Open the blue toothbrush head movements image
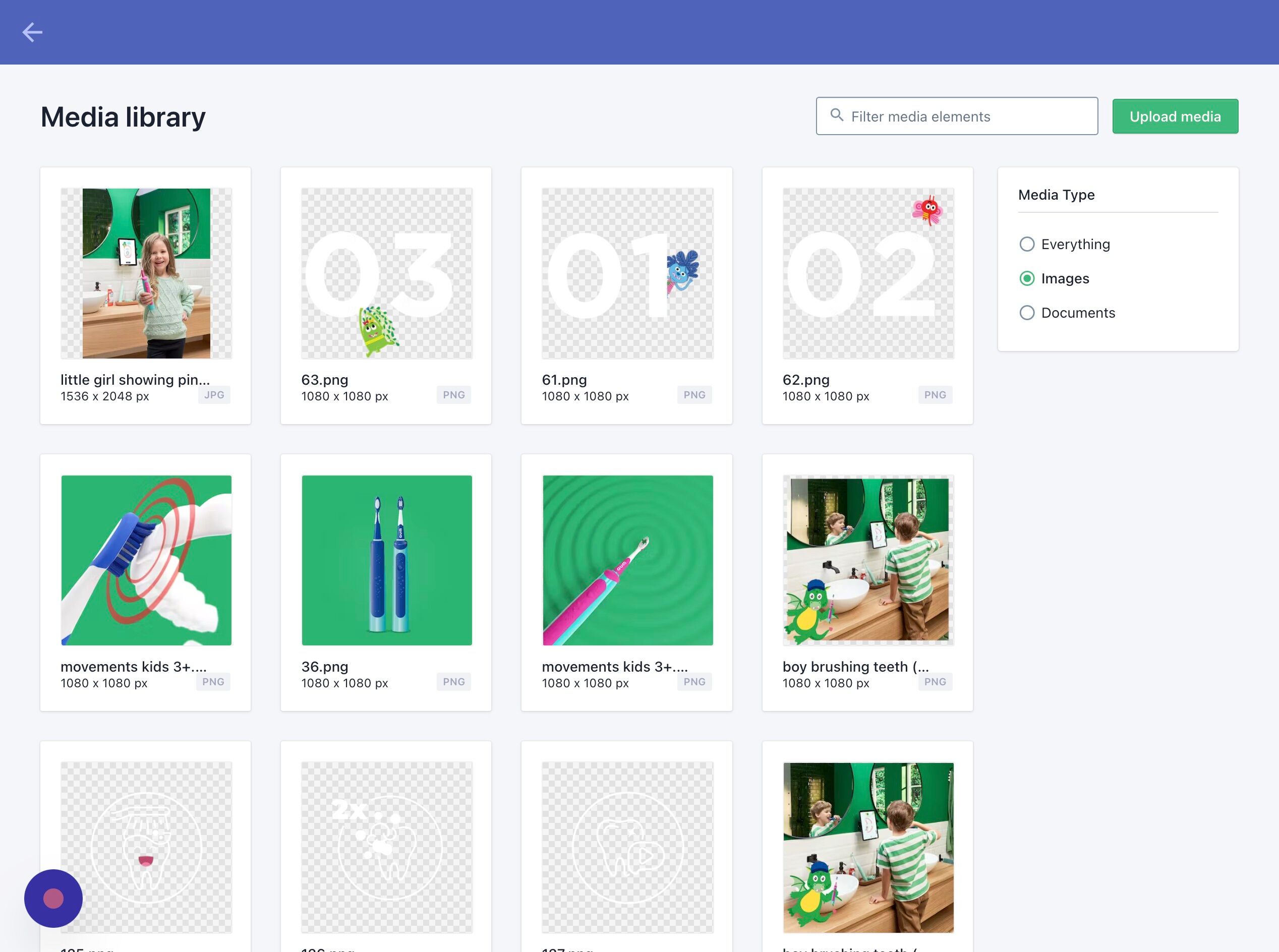 point(146,560)
